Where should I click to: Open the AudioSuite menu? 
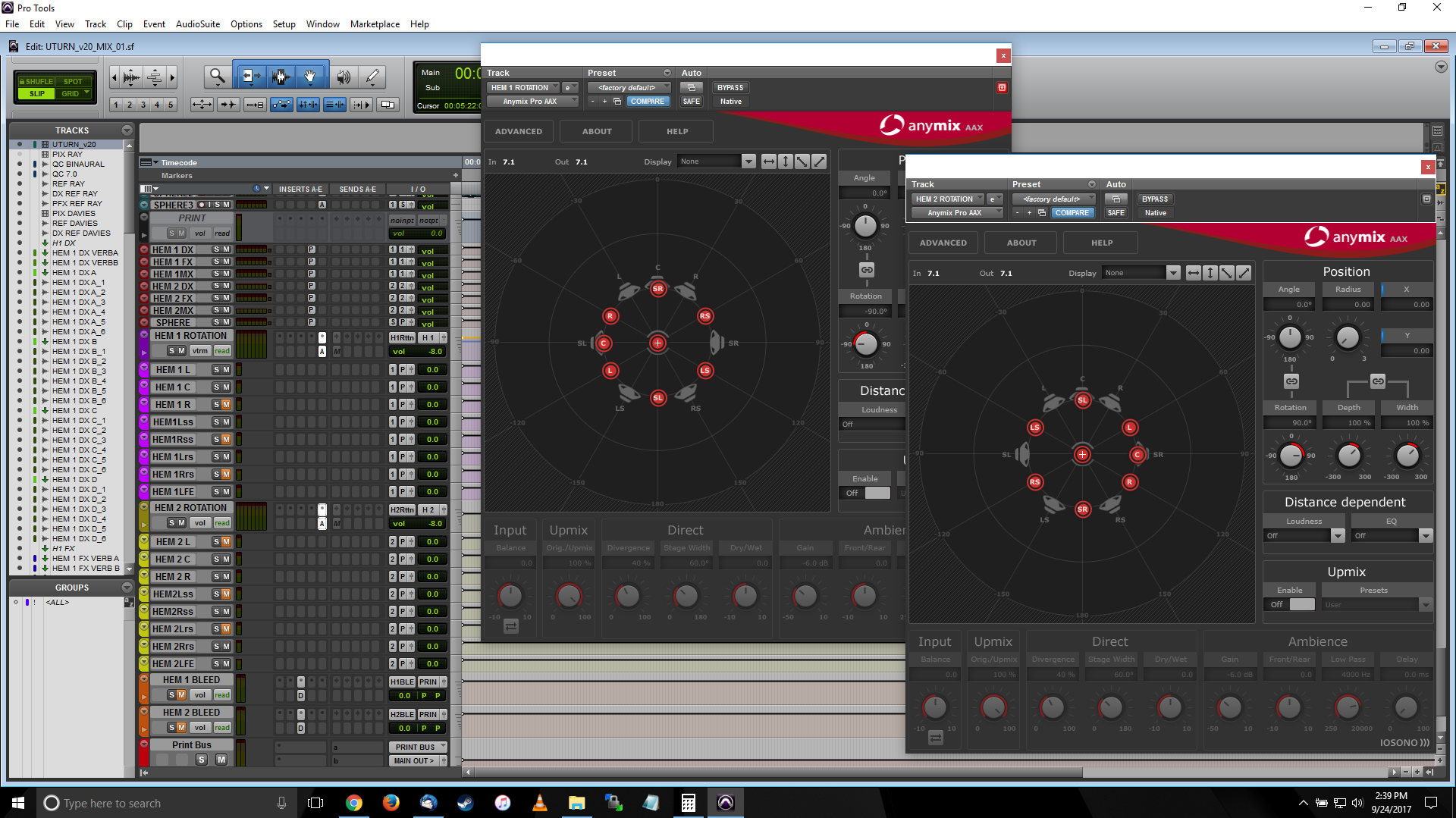pos(197,24)
